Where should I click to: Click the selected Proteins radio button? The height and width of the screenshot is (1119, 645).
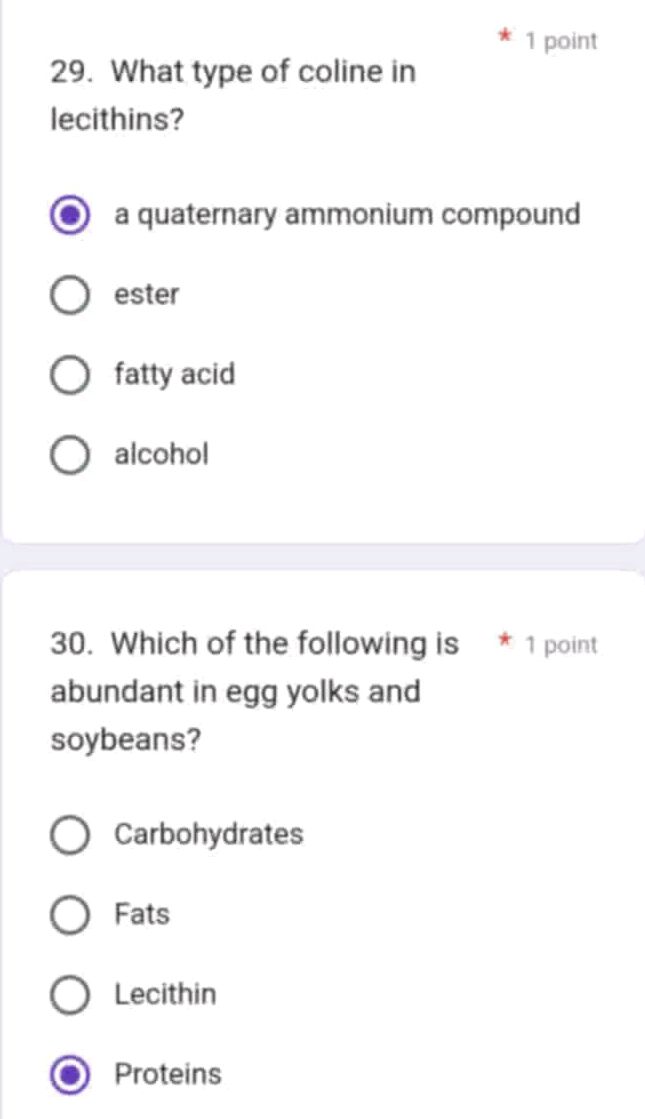[x=69, y=1074]
